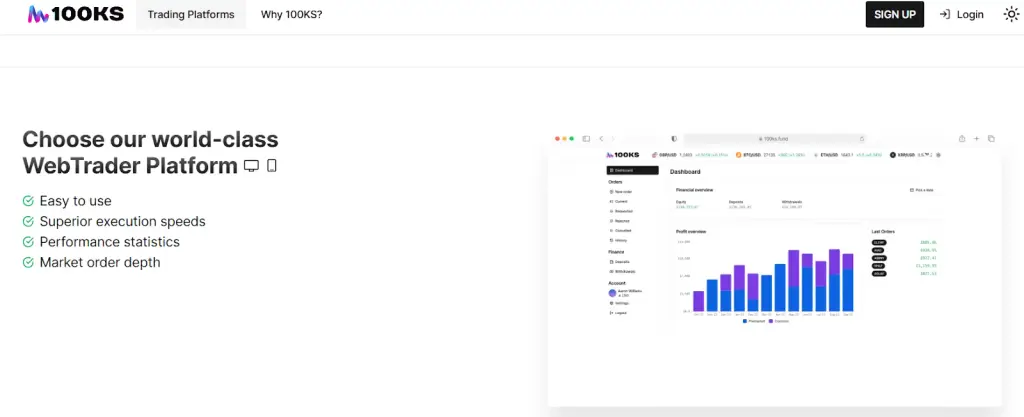The width and height of the screenshot is (1024, 417).
Task: Click the preview browser share icon
Action: (962, 138)
